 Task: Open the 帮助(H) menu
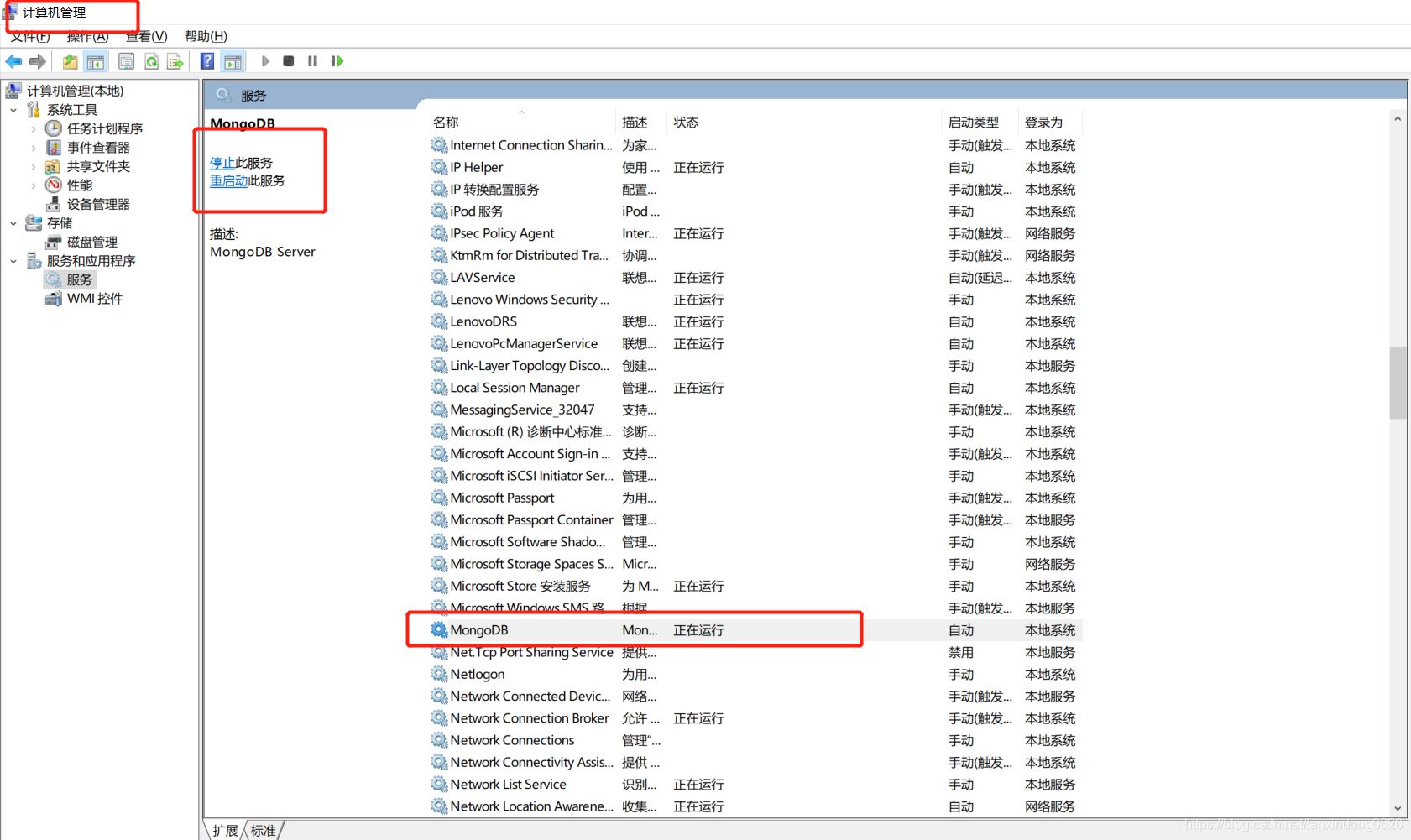pyautogui.click(x=206, y=36)
